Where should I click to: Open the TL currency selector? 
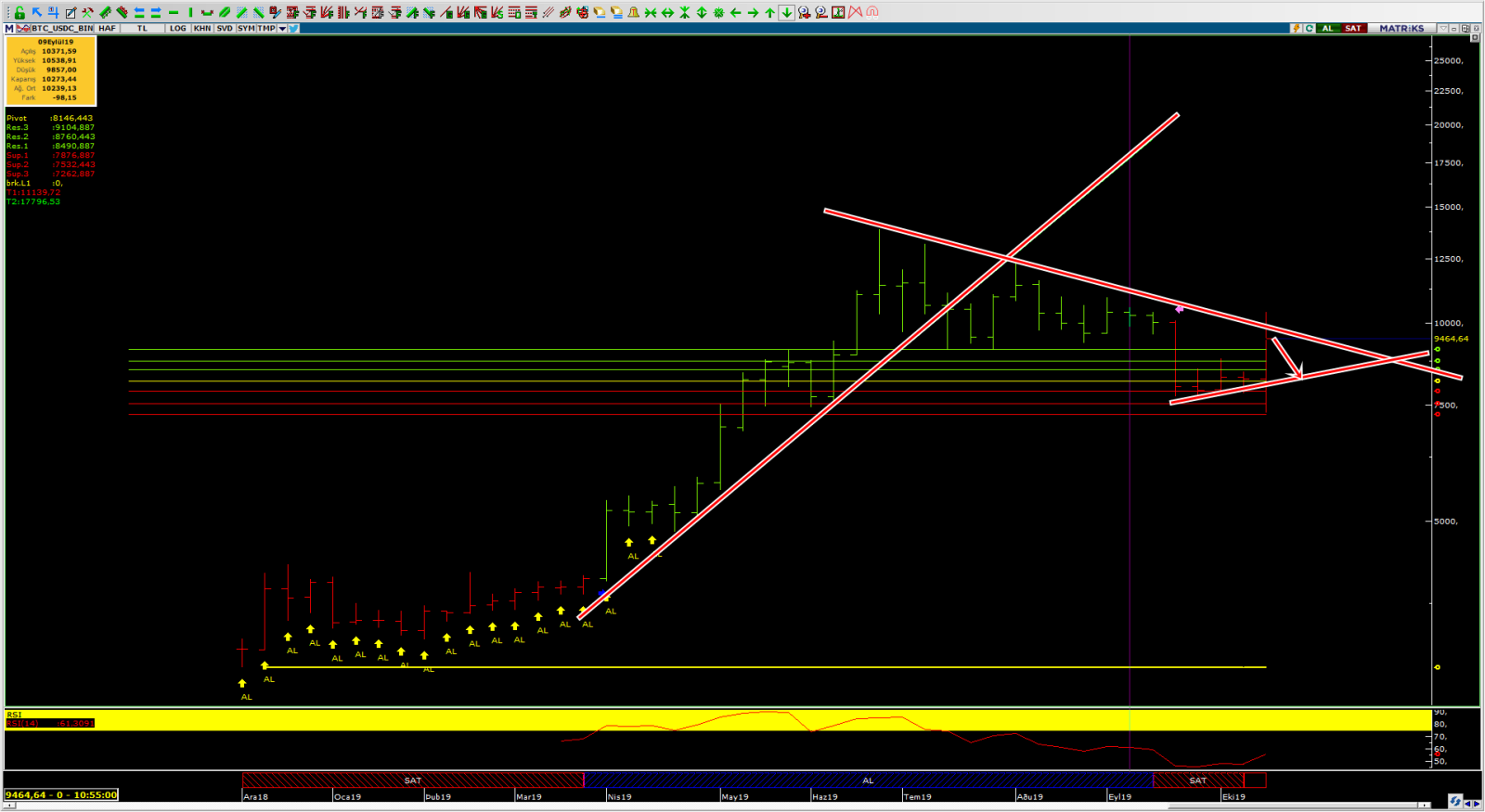(x=142, y=29)
